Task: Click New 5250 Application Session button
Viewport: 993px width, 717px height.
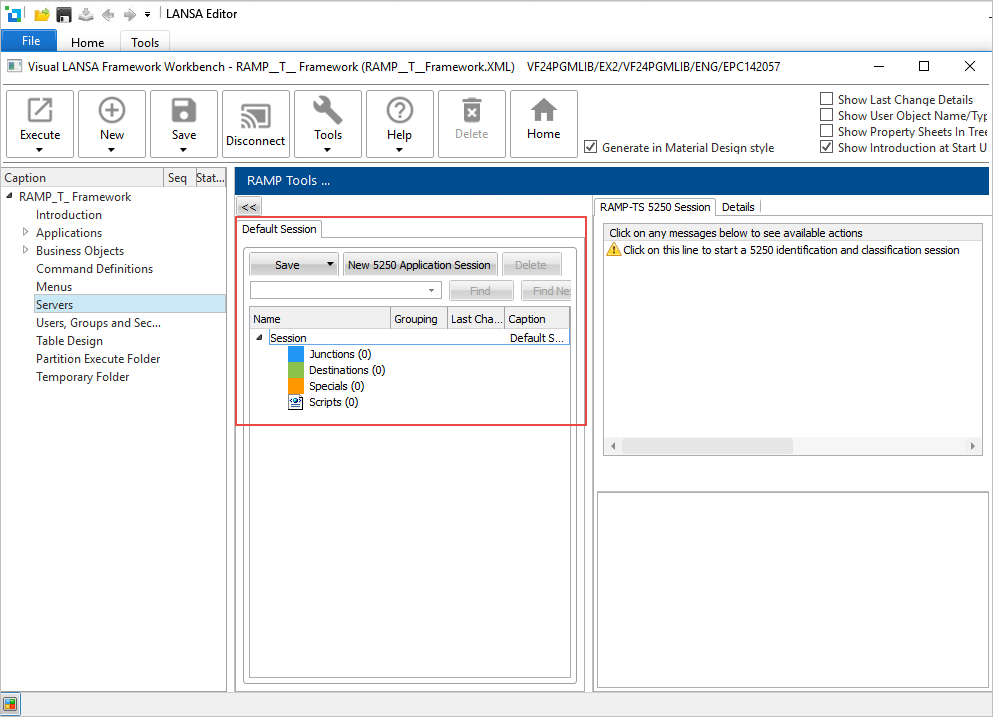Action: coord(419,265)
